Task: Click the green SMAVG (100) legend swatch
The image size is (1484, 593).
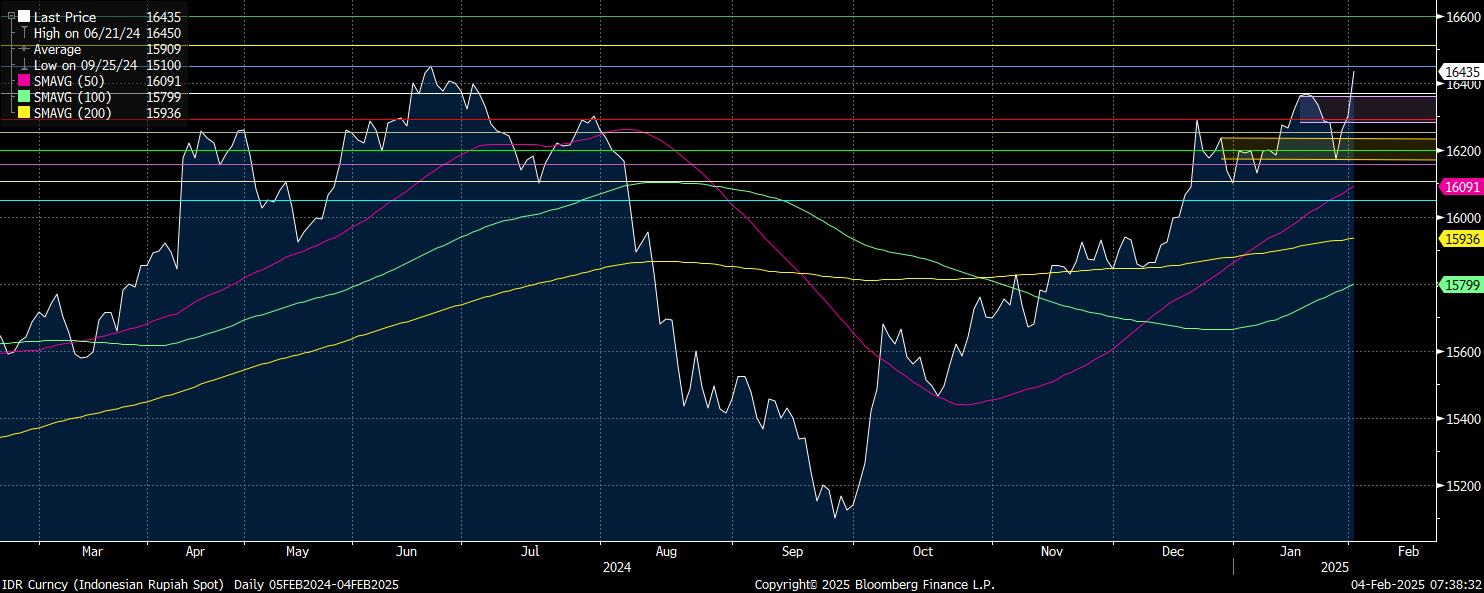Action: [x=24, y=97]
